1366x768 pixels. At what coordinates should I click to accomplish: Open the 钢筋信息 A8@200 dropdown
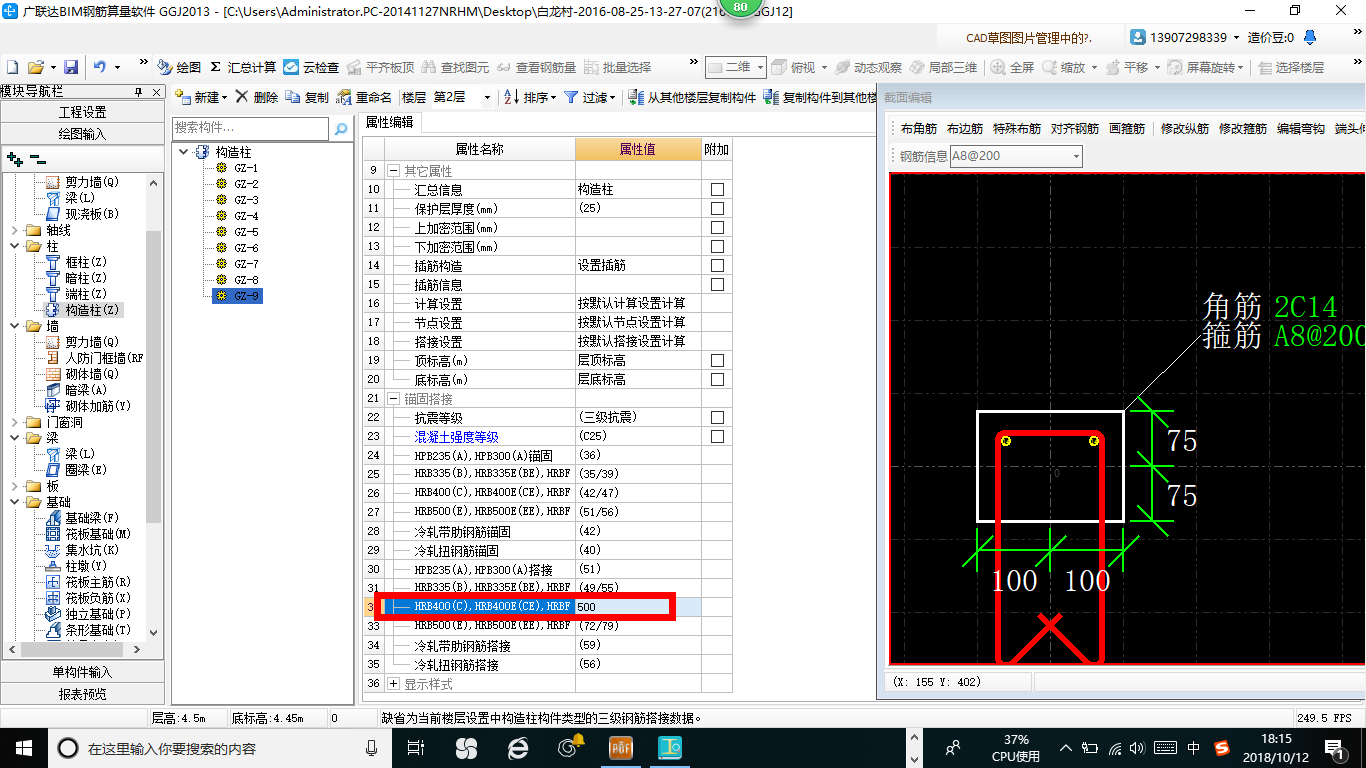pos(1076,156)
